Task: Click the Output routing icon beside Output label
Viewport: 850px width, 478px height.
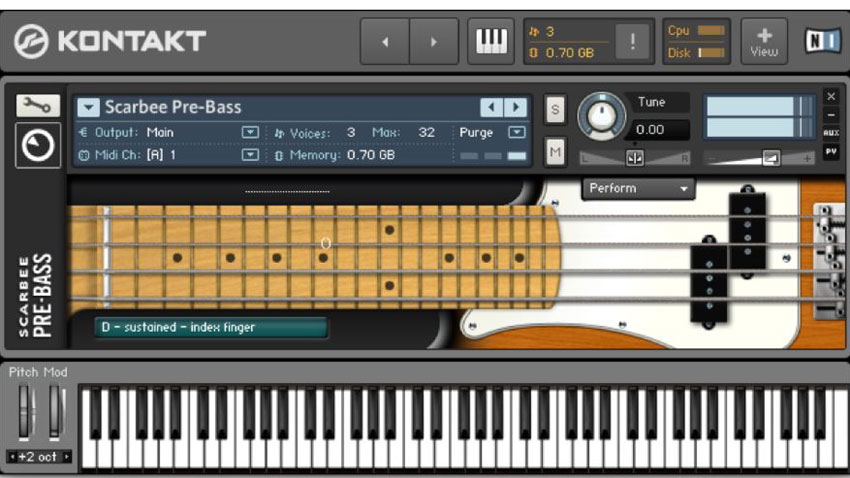Action: pyautogui.click(x=83, y=132)
